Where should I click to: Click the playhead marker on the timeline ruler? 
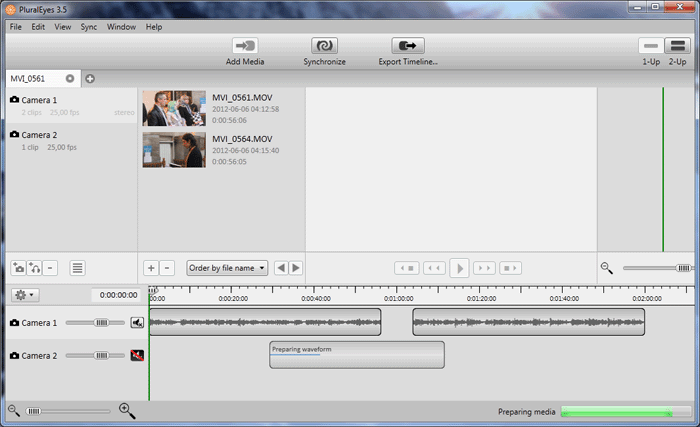[152, 290]
